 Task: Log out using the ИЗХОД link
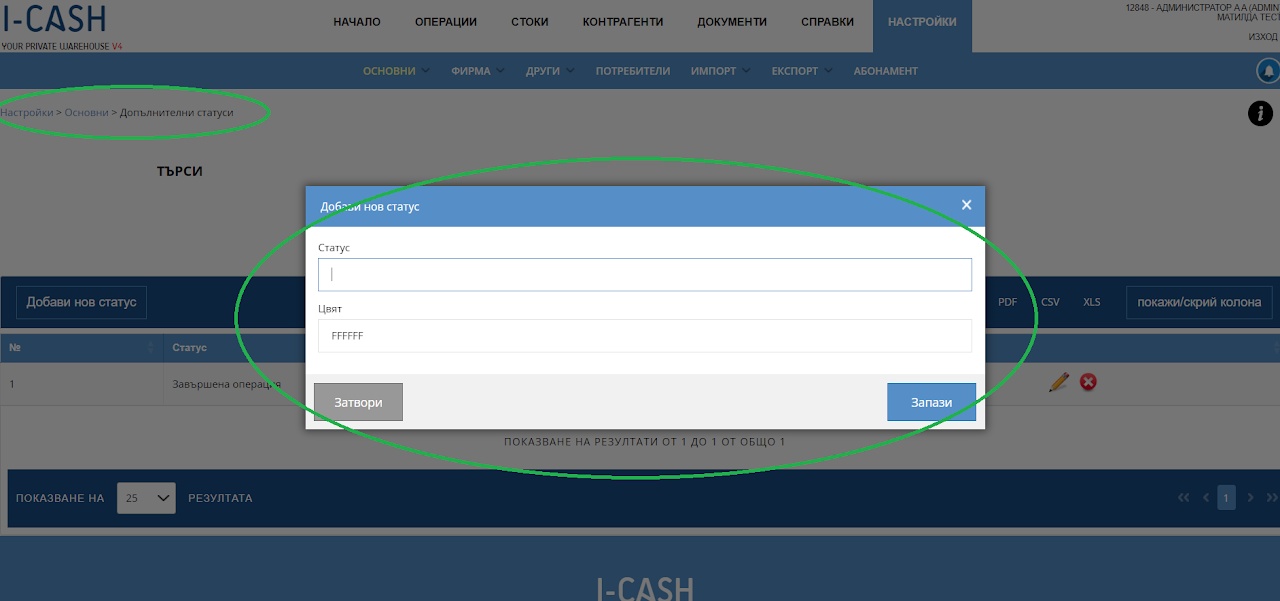[1263, 37]
